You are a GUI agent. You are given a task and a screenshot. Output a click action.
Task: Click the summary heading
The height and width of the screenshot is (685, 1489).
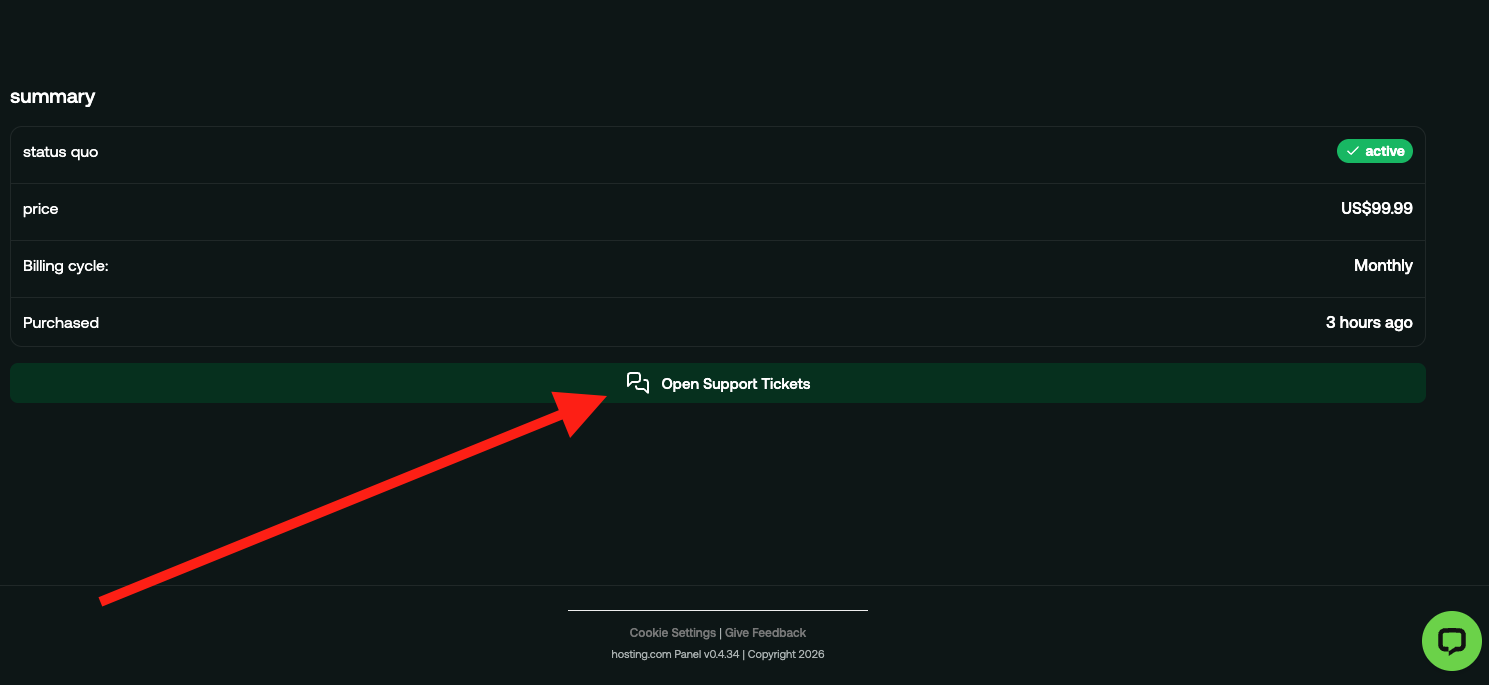(x=52, y=96)
